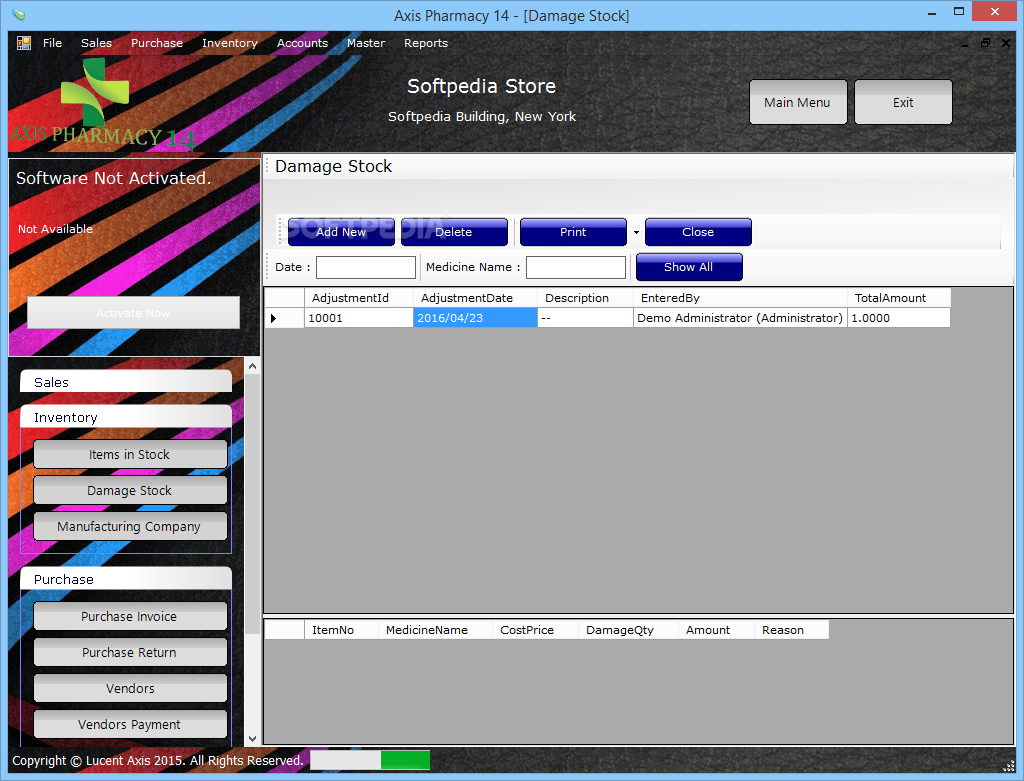Screen dimensions: 1024x781
Task: Add New damage stock entry
Action: click(341, 232)
